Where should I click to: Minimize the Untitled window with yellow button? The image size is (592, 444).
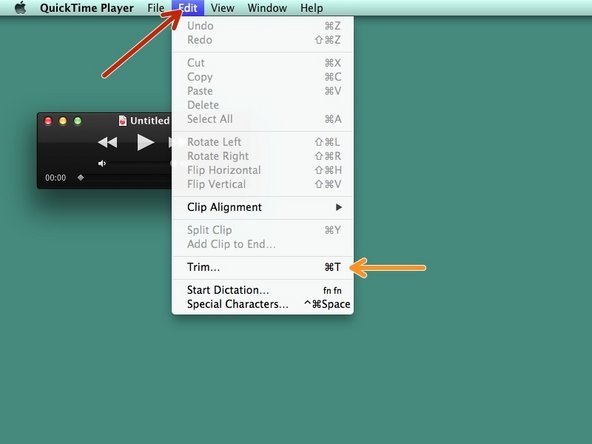pos(63,121)
